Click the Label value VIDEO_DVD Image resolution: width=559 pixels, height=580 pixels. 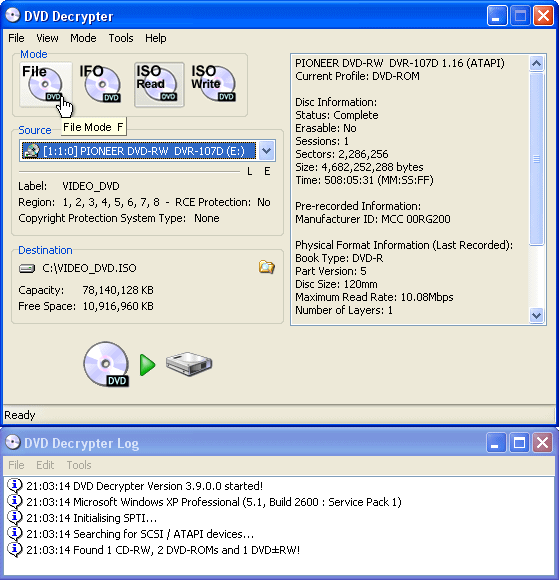[x=91, y=186]
